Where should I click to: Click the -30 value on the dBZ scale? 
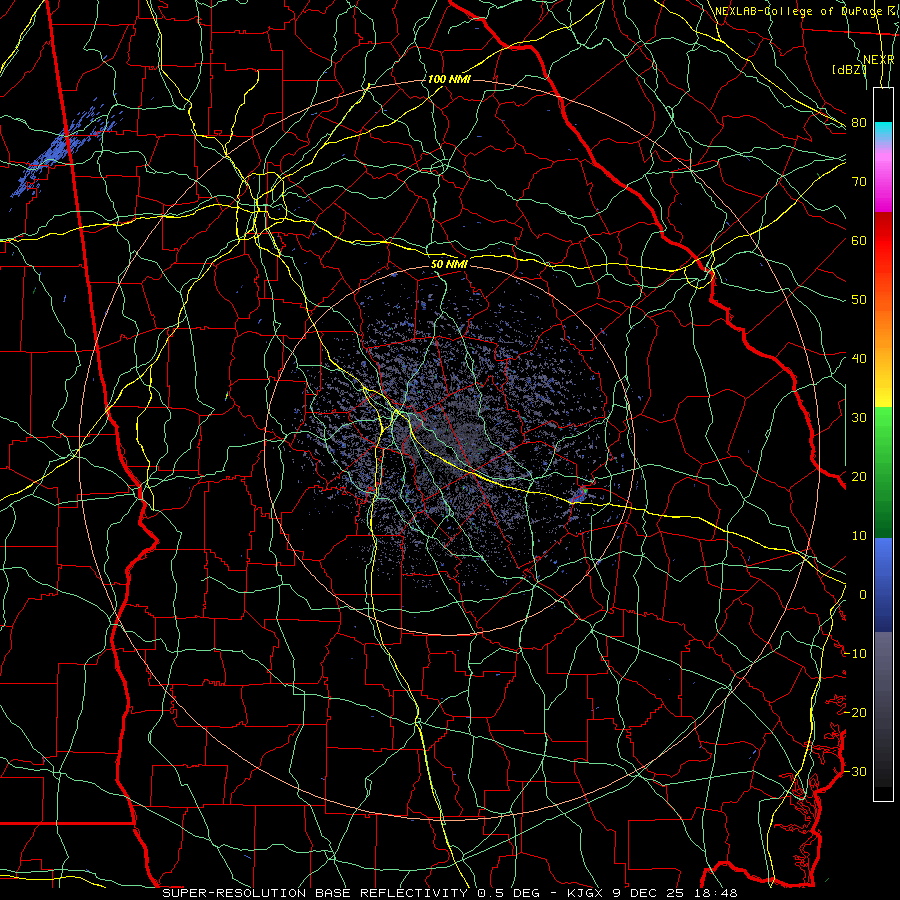(856, 772)
